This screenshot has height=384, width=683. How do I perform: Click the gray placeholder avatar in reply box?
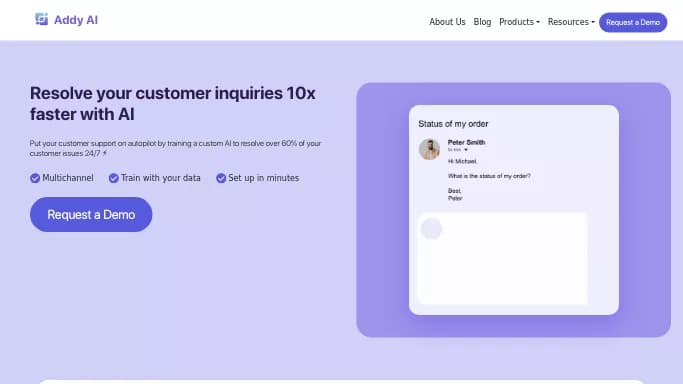tap(431, 229)
